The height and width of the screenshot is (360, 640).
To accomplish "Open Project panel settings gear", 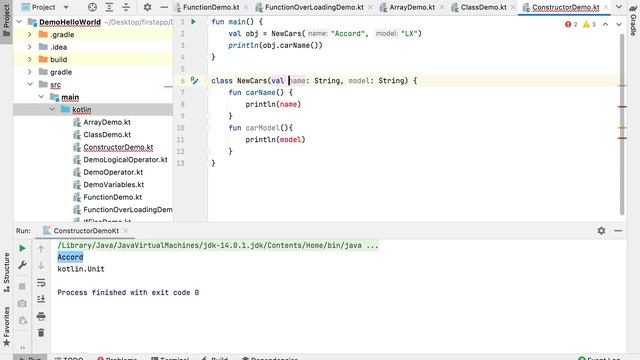I will (x=147, y=7).
